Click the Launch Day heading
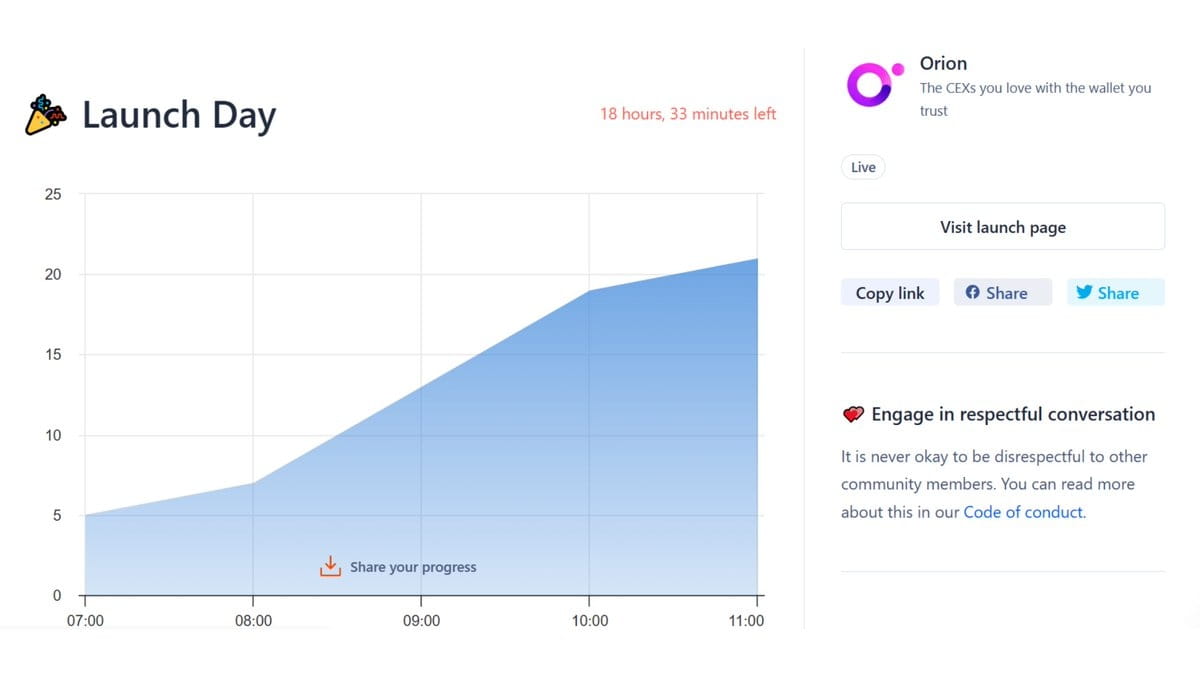Image resolution: width=1200 pixels, height=675 pixels. click(178, 115)
